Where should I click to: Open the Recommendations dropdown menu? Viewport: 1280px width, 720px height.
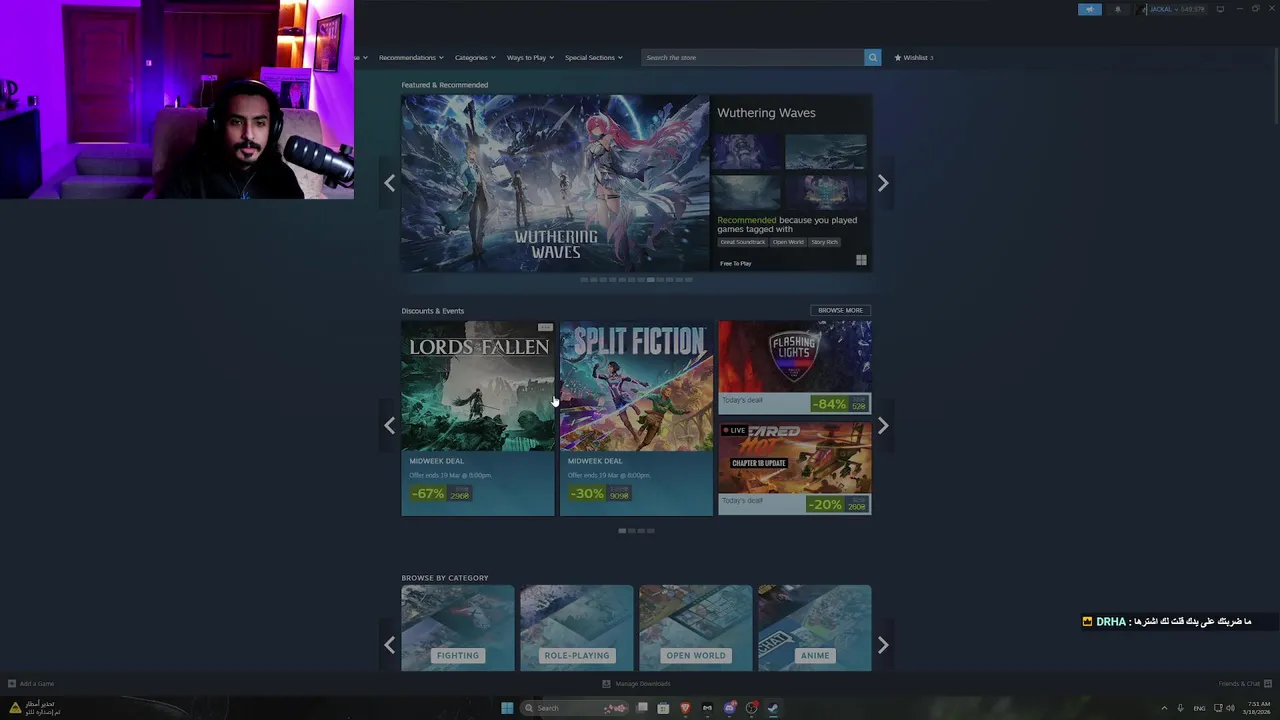coord(410,57)
